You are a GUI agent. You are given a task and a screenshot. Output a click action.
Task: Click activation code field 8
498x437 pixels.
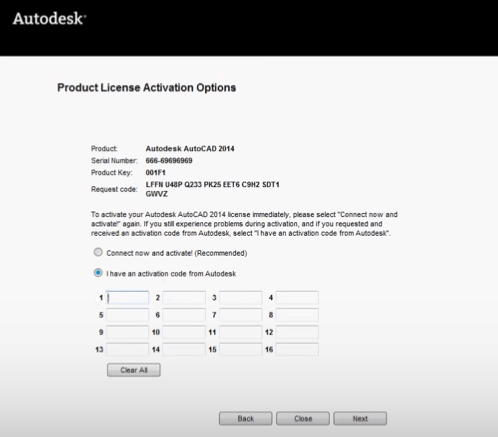297,315
